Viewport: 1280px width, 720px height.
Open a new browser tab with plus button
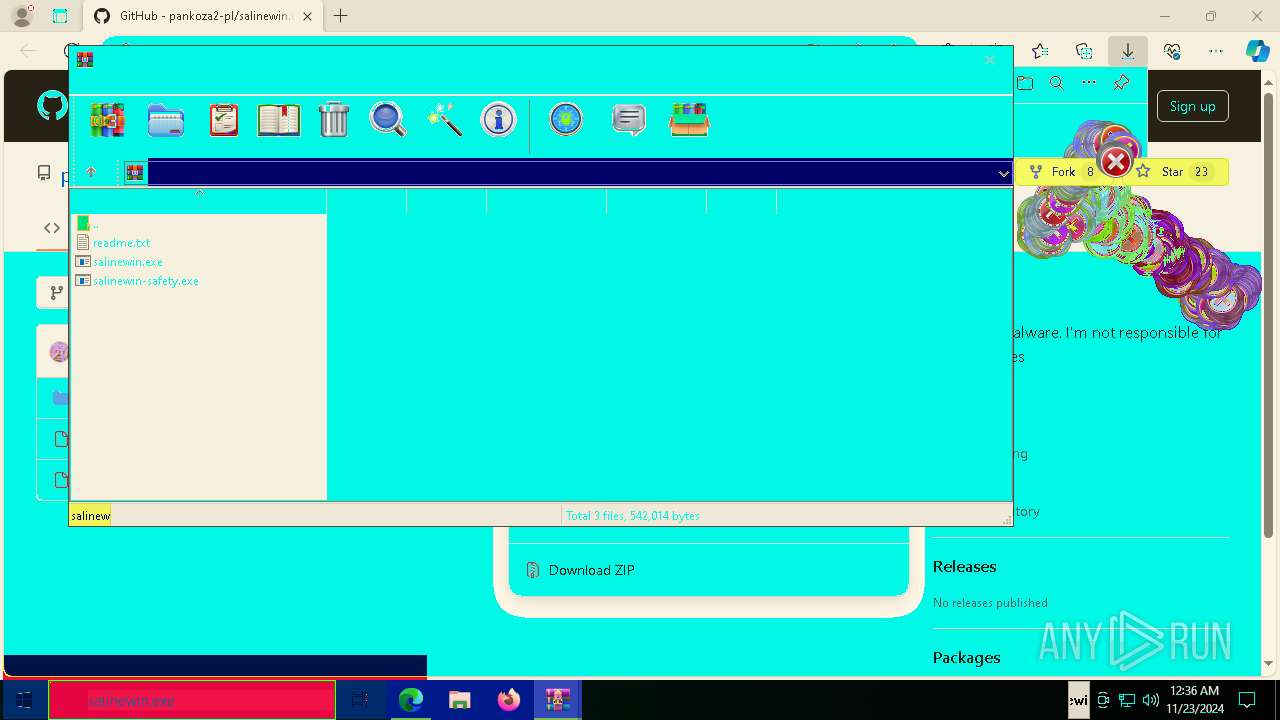pos(341,16)
